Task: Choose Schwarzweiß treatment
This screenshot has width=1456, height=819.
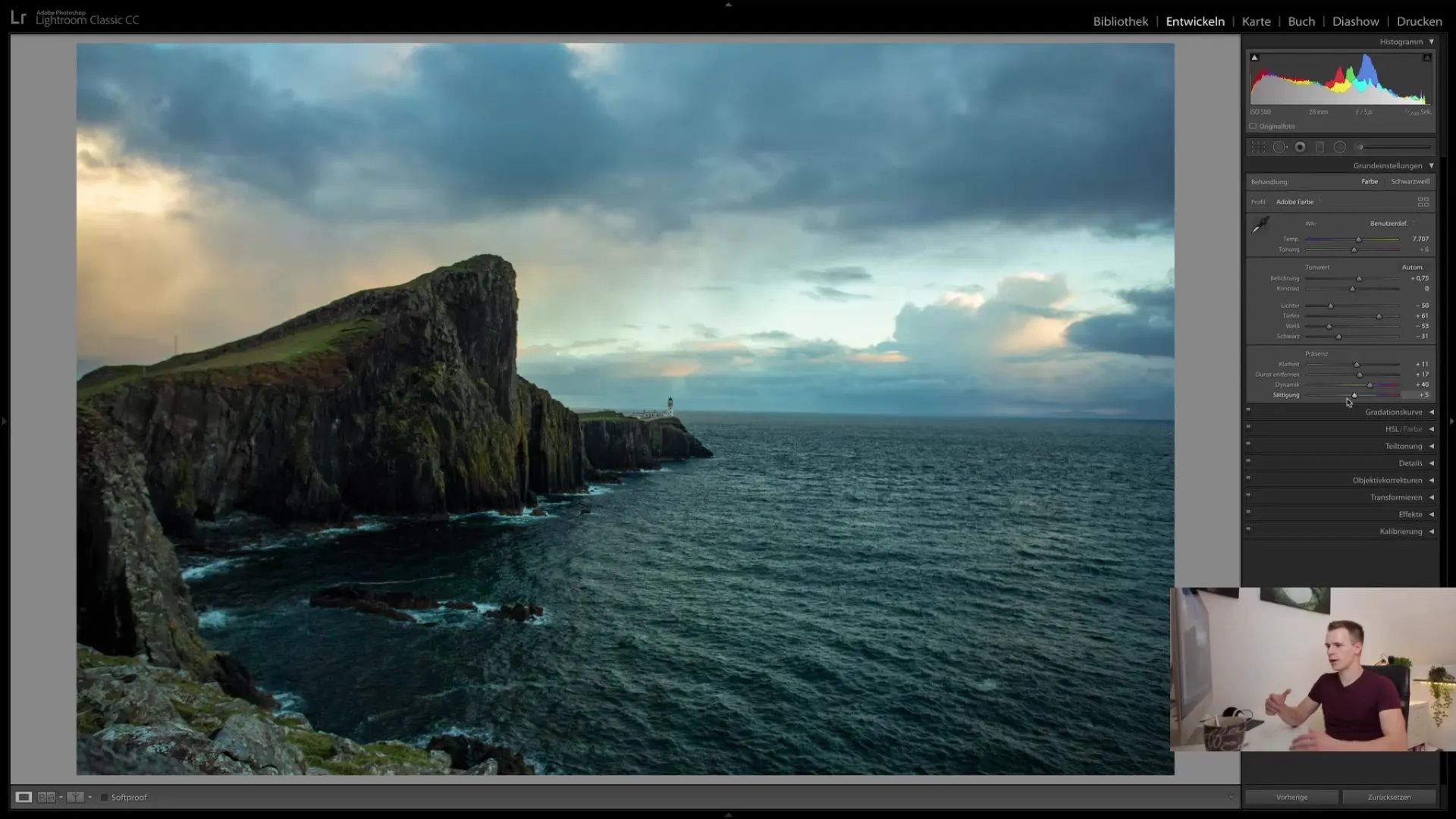Action: 1410,181
